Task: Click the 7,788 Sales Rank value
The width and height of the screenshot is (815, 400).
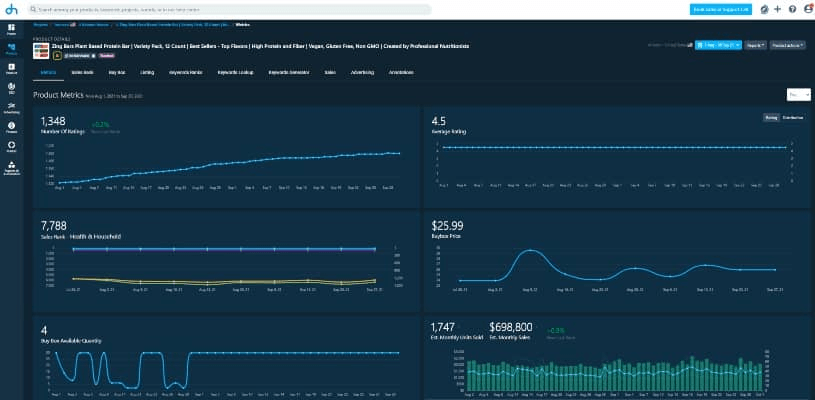Action: 53,225
